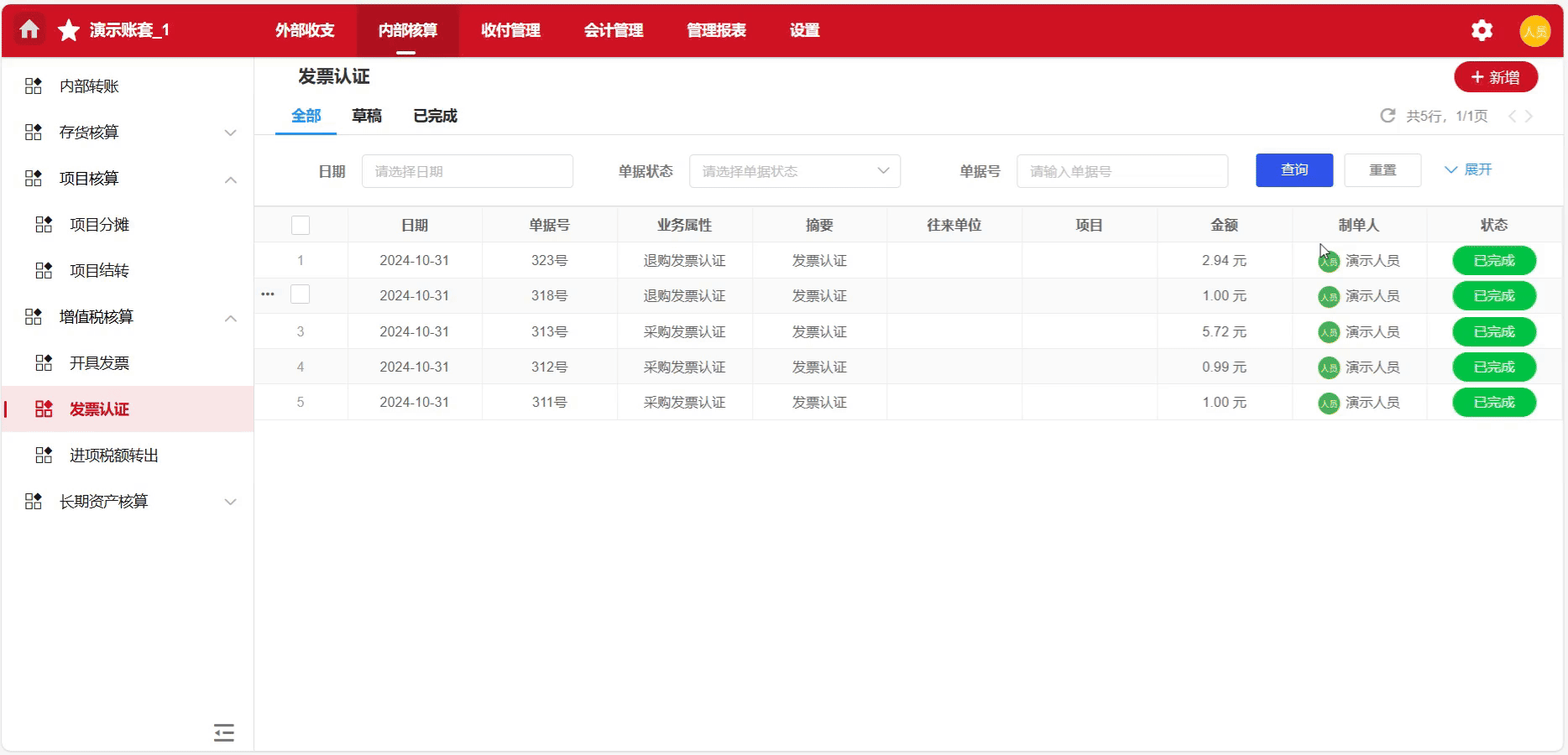The width and height of the screenshot is (1568, 755).
Task: Switch to the 草稿 tab
Action: (367, 116)
